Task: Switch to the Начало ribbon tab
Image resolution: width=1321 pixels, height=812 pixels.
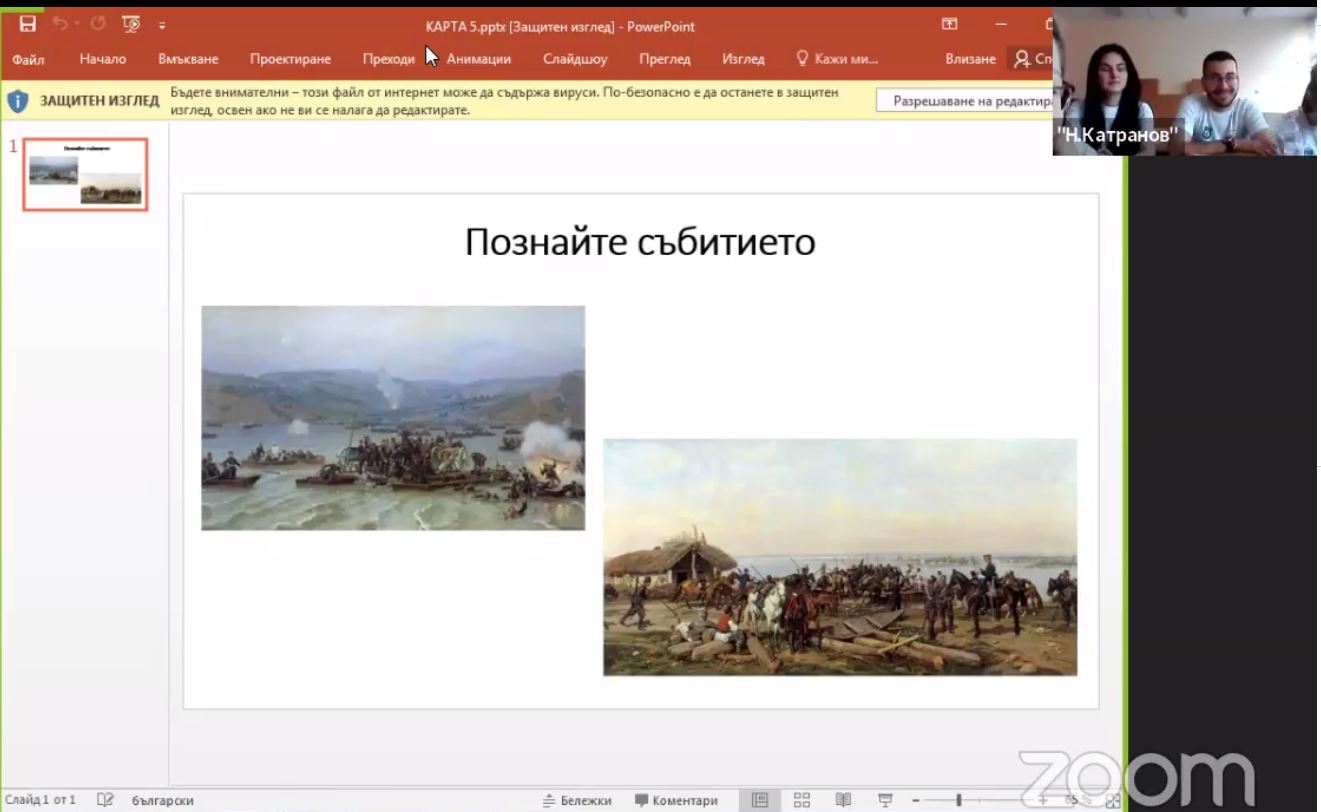Action: (103, 59)
